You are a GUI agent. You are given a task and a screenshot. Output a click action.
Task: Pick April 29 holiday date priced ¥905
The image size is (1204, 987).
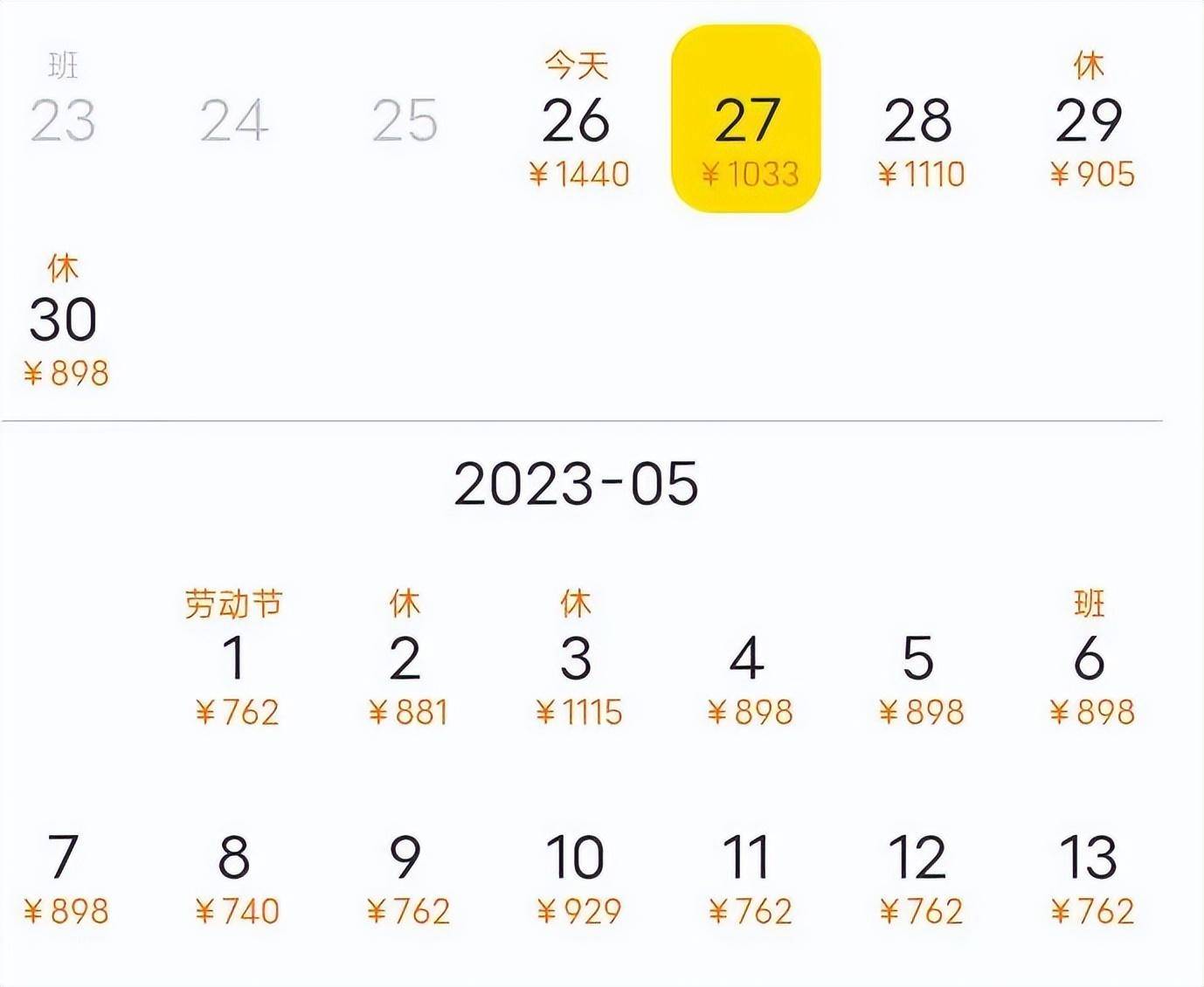[1090, 122]
